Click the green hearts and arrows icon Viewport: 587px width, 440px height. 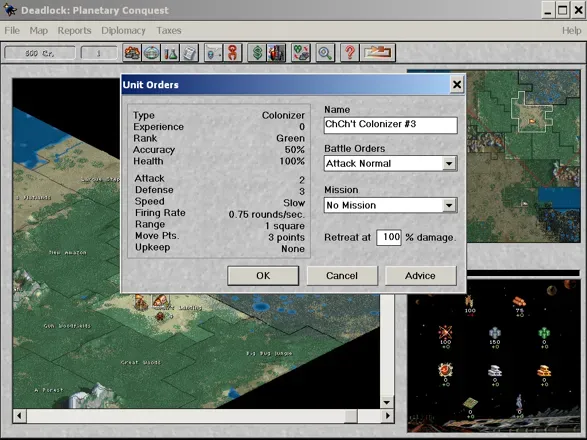click(x=301, y=53)
